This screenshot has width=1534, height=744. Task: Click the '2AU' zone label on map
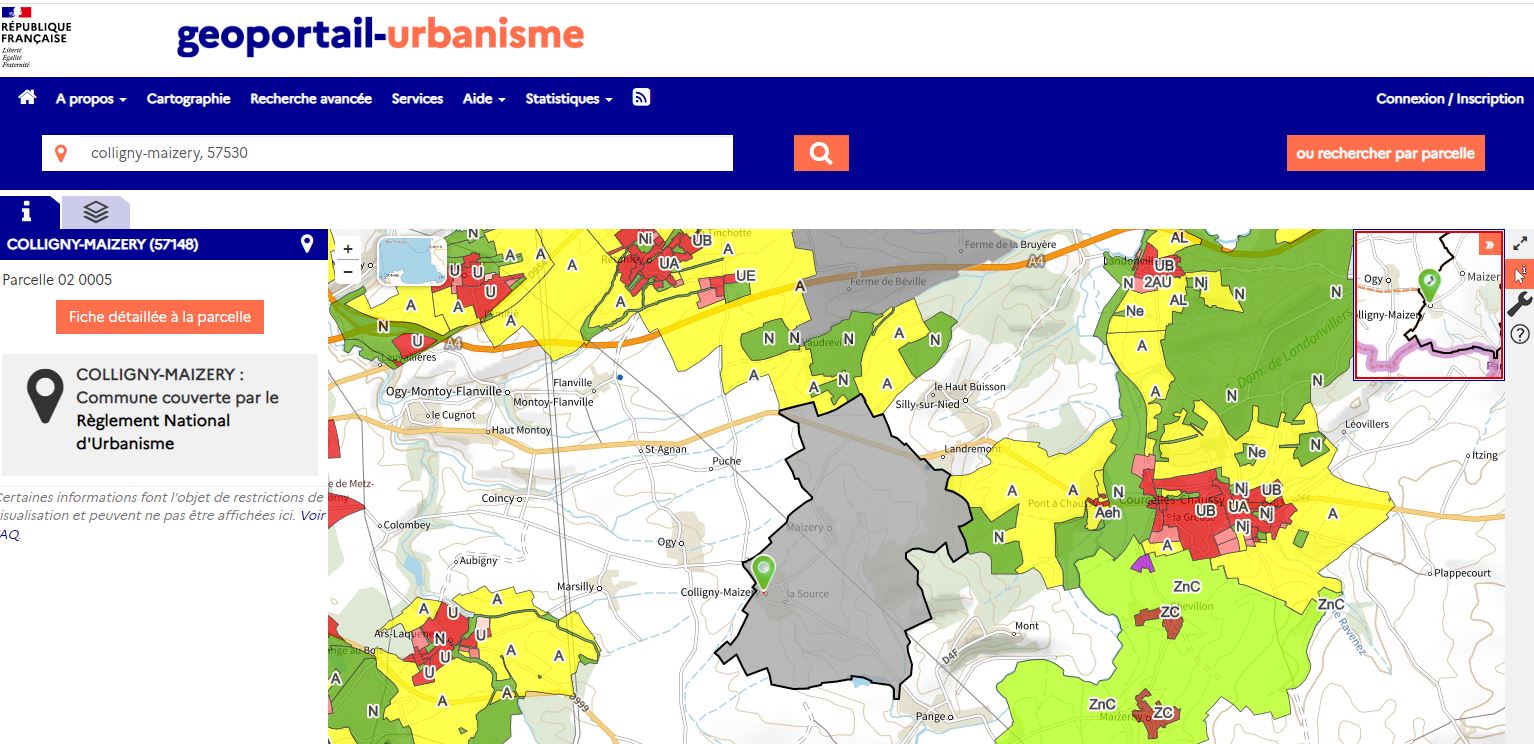point(1157,283)
